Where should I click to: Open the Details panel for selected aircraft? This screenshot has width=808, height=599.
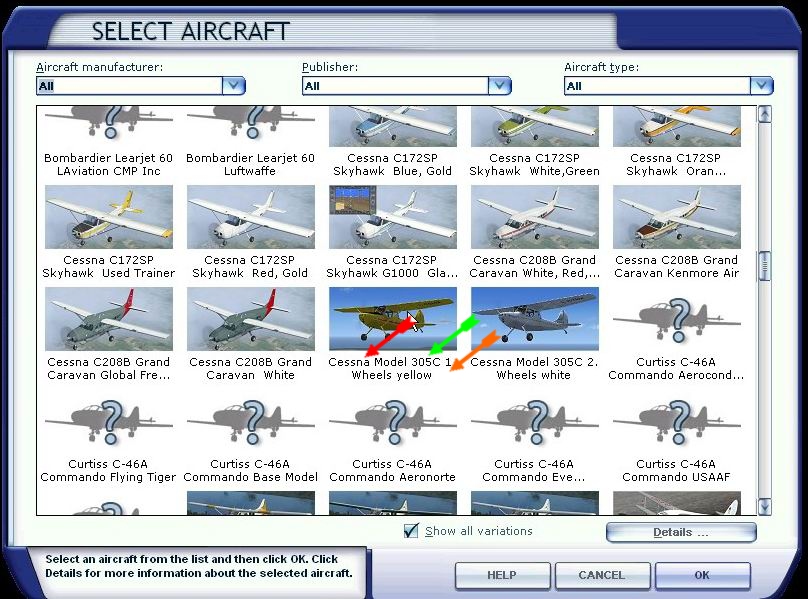click(x=680, y=532)
